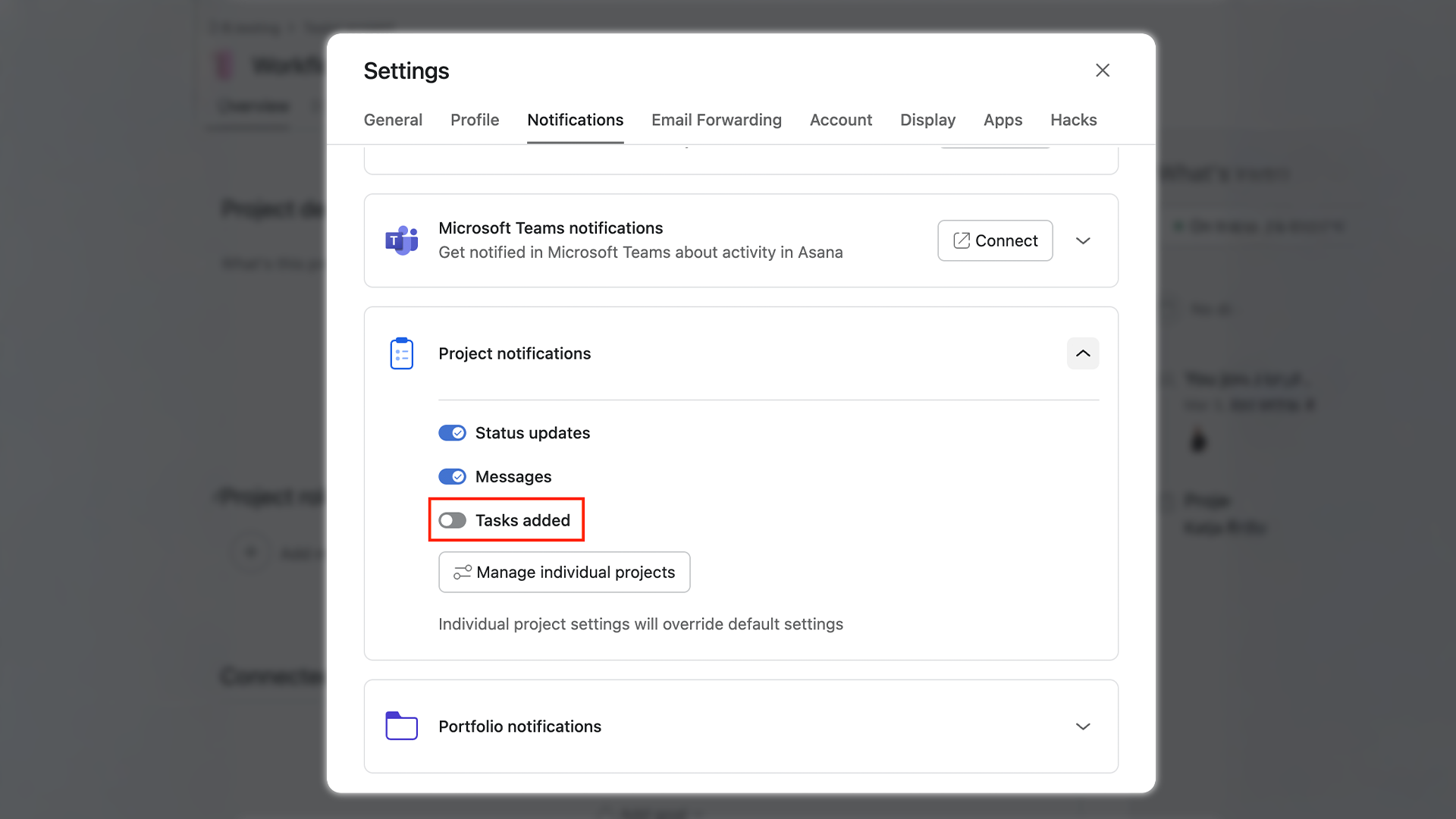Go to the Hacks tab
This screenshot has width=1456, height=819.
point(1073,120)
